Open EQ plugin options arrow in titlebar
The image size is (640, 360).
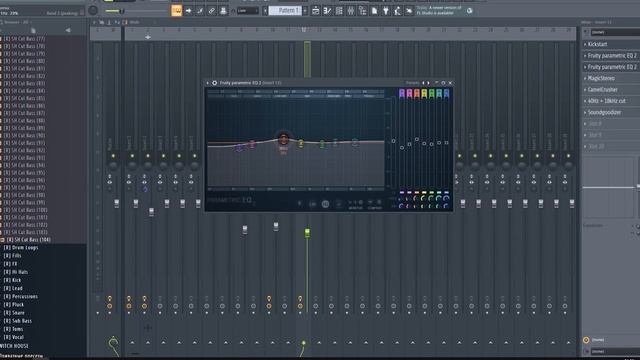click(x=207, y=83)
